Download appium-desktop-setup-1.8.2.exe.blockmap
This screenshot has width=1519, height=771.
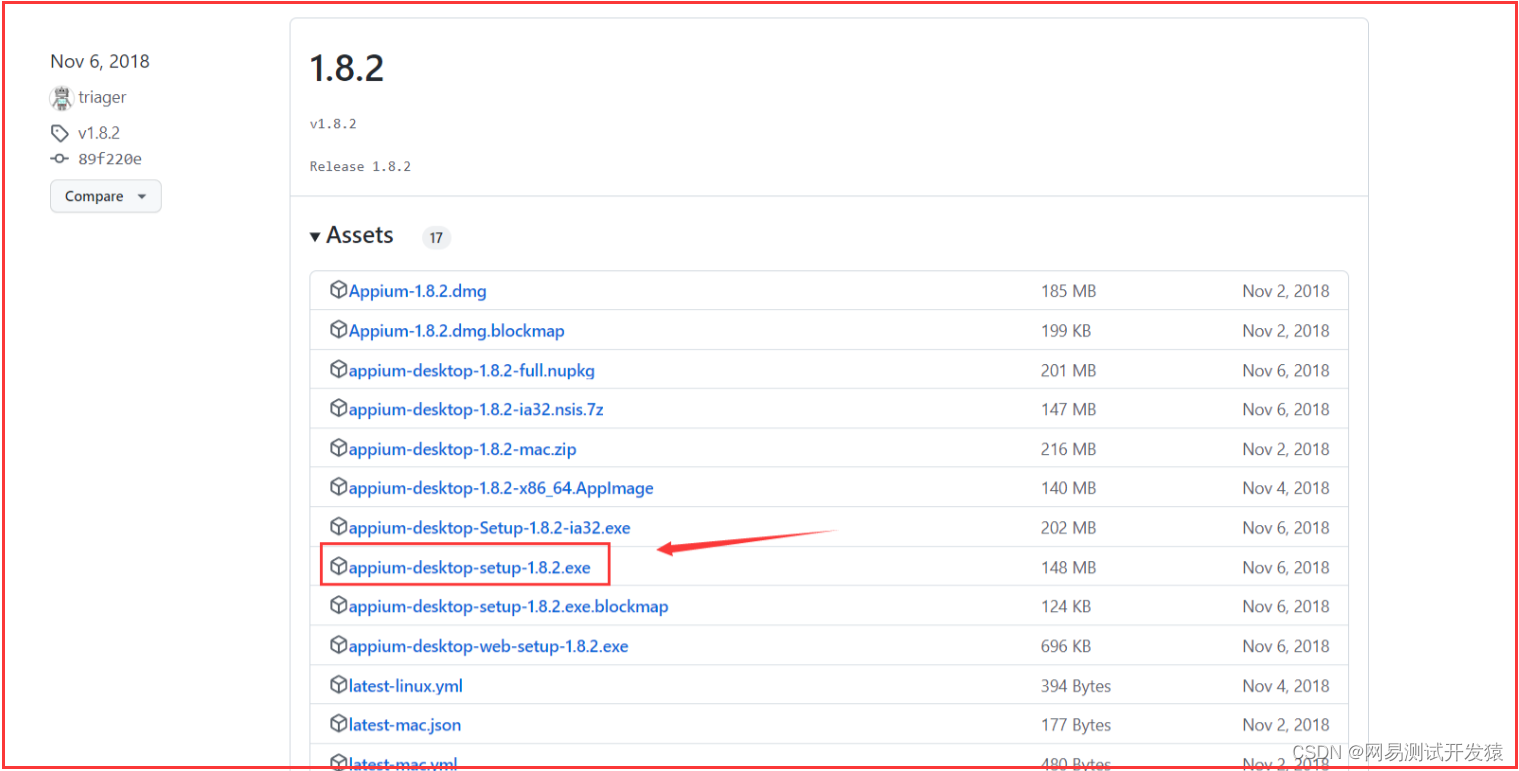509,606
